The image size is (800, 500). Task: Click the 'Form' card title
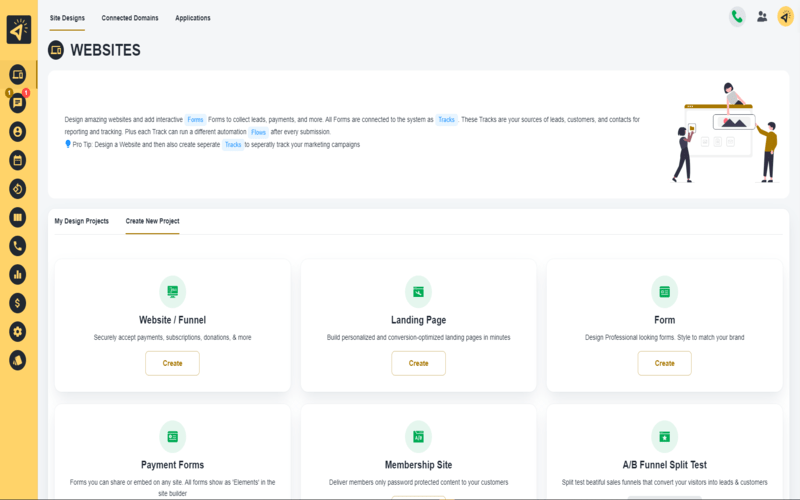[664, 320]
